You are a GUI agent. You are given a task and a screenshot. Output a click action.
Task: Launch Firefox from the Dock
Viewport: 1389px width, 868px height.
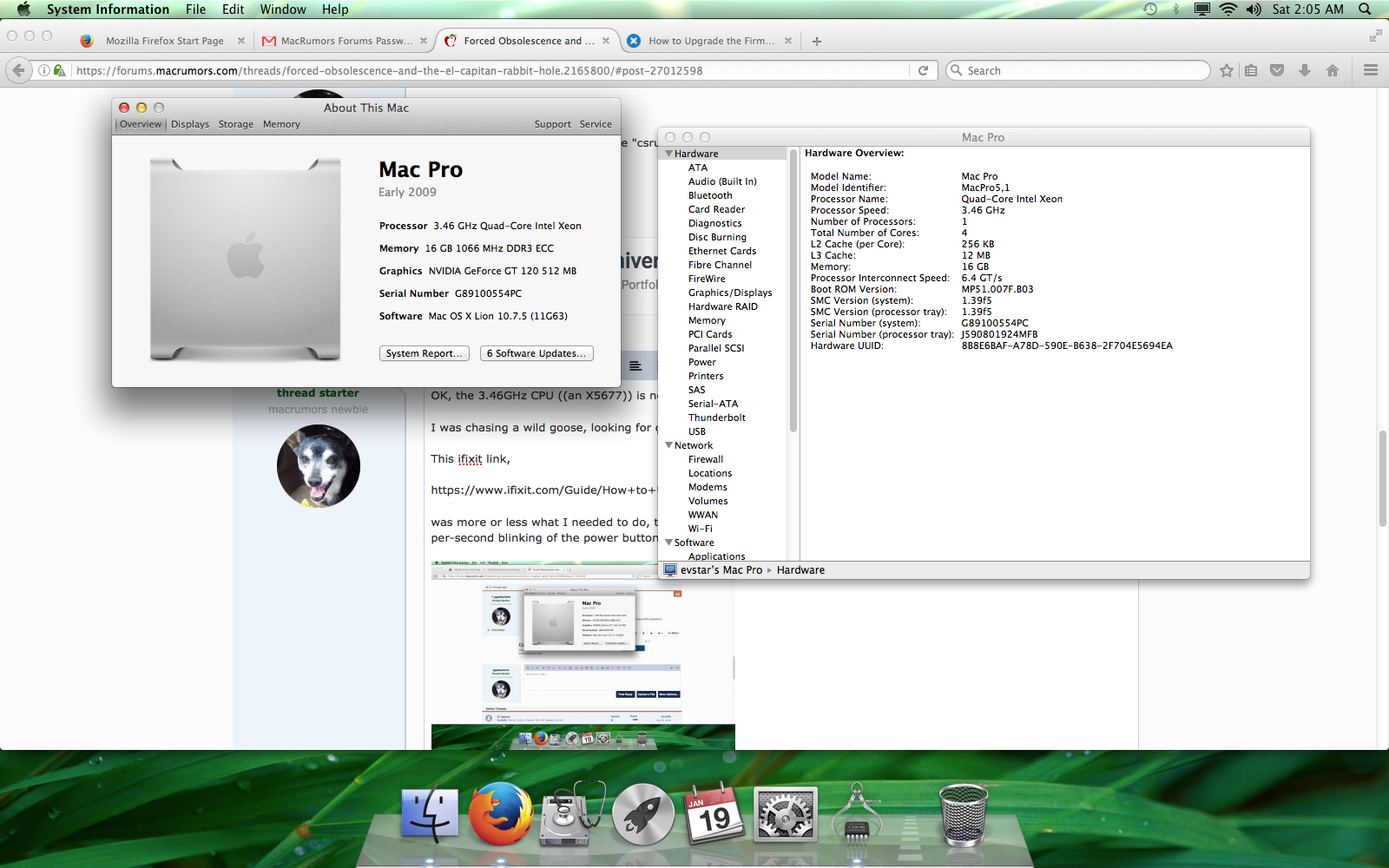click(501, 813)
